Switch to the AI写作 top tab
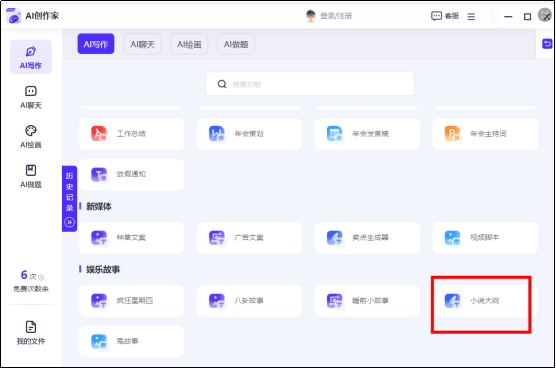 (96, 44)
